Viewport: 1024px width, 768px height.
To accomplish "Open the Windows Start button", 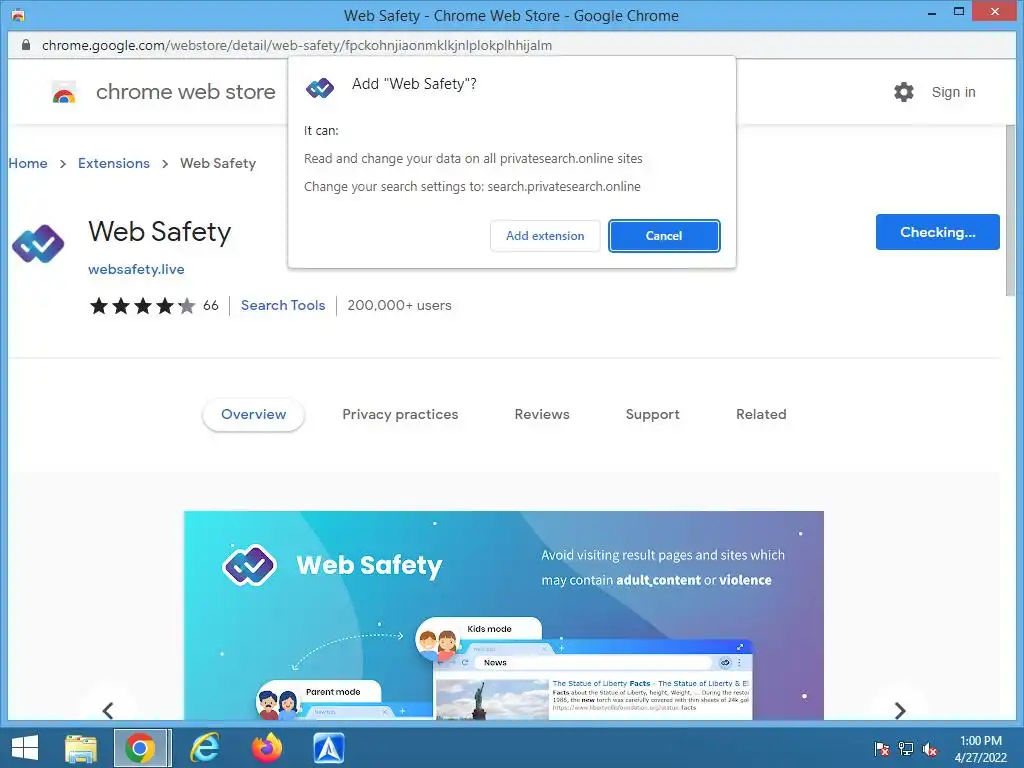I will coord(25,748).
